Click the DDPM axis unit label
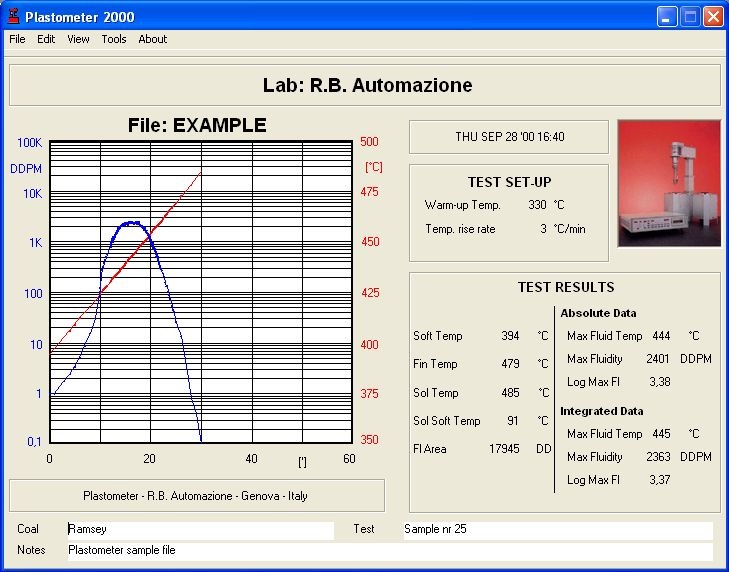The image size is (729, 572). [x=26, y=169]
